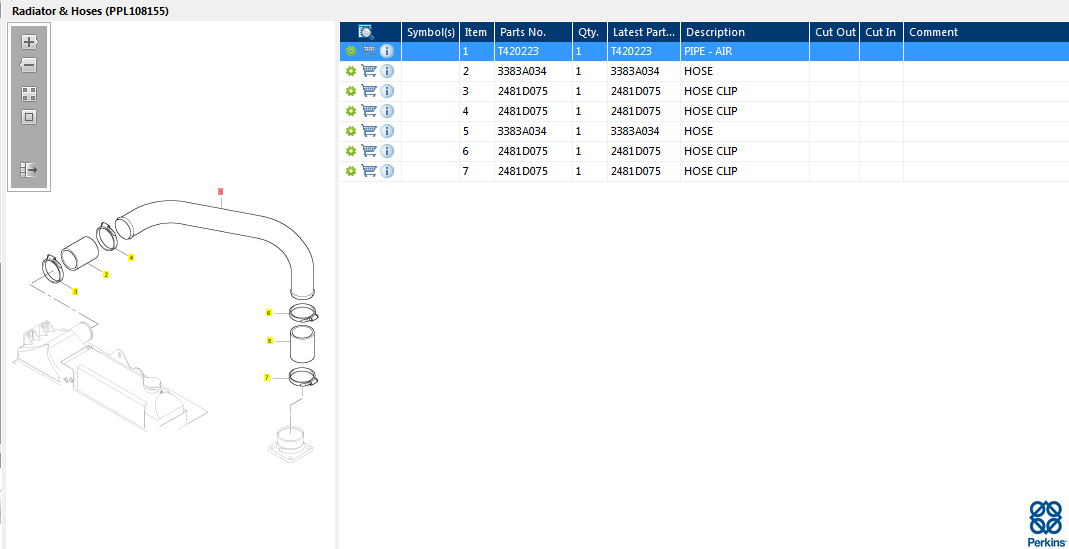Click the single-square fit view icon
The image size is (1069, 549).
pos(29,117)
